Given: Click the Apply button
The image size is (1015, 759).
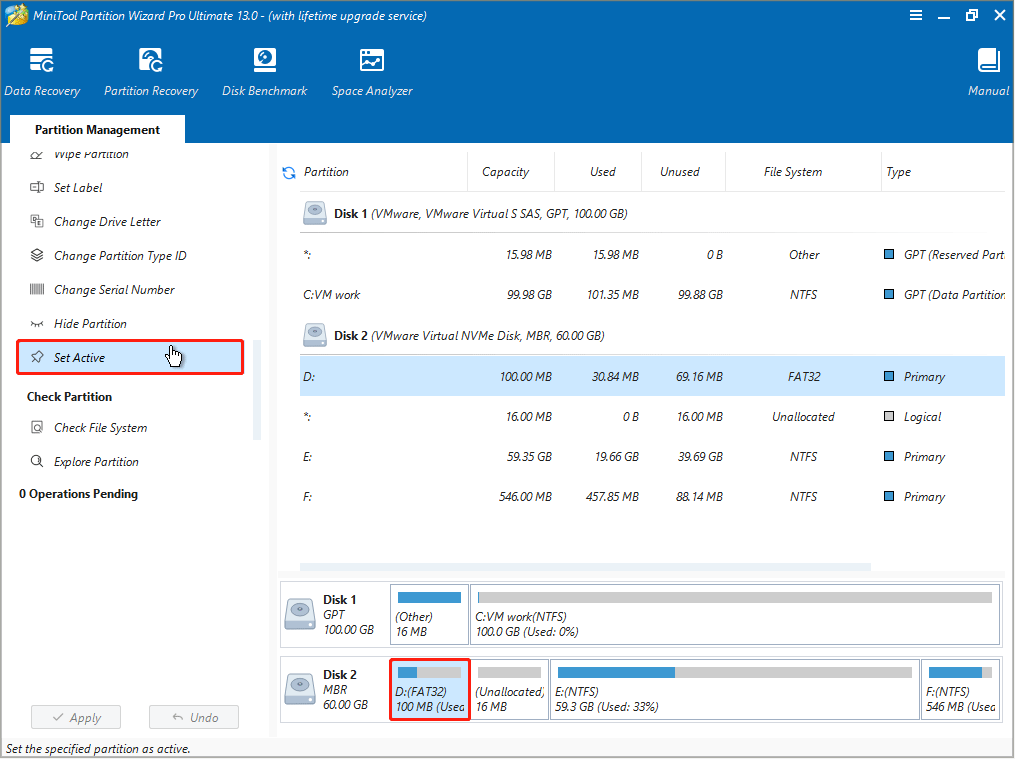Looking at the screenshot, I should coord(76,717).
